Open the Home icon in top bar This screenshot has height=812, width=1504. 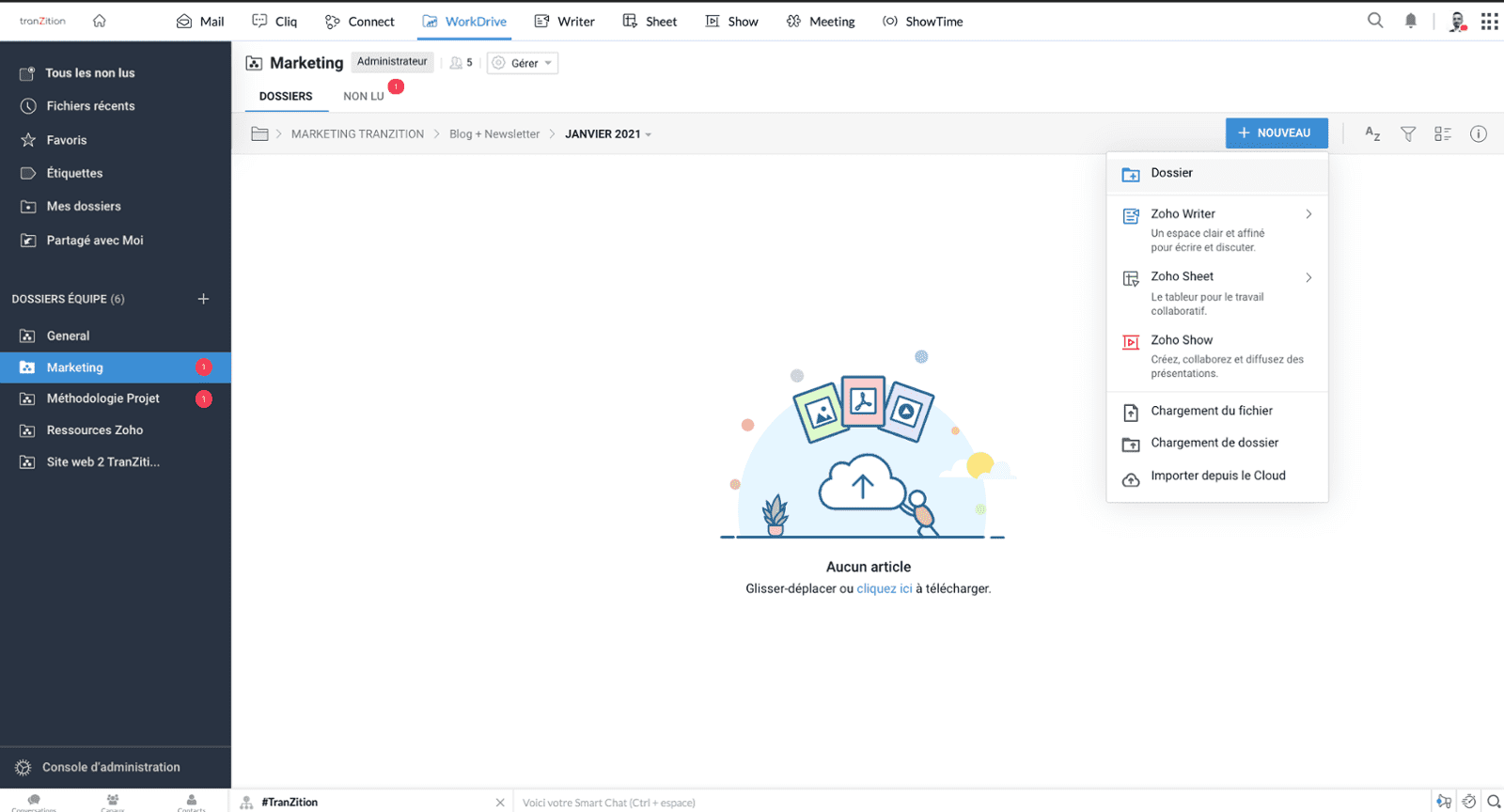click(100, 21)
